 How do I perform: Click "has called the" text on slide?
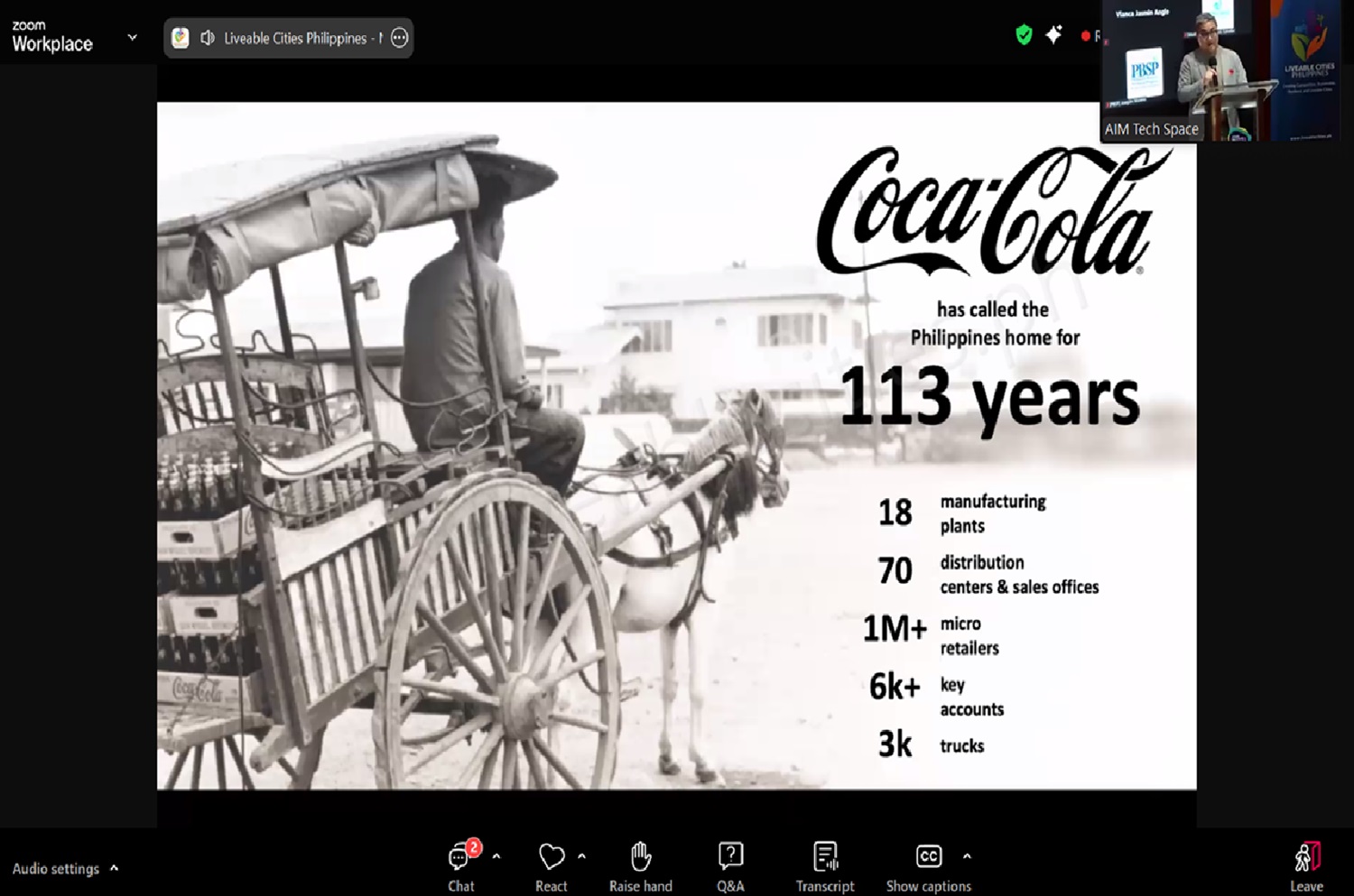point(992,309)
